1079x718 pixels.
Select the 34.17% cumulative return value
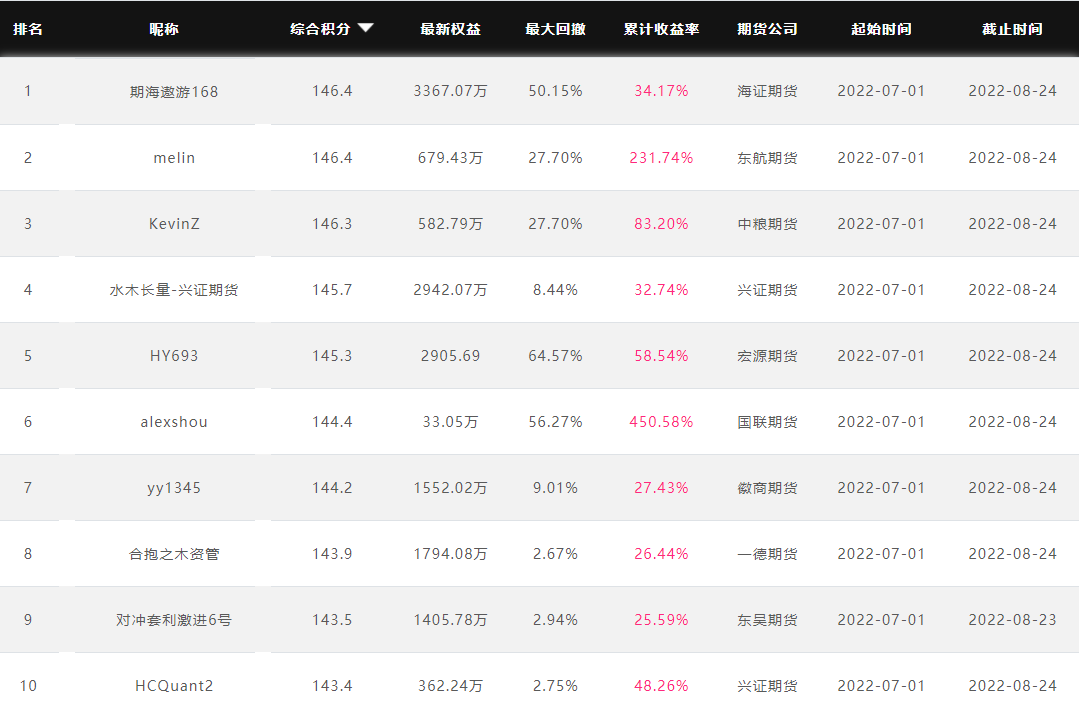(x=661, y=91)
